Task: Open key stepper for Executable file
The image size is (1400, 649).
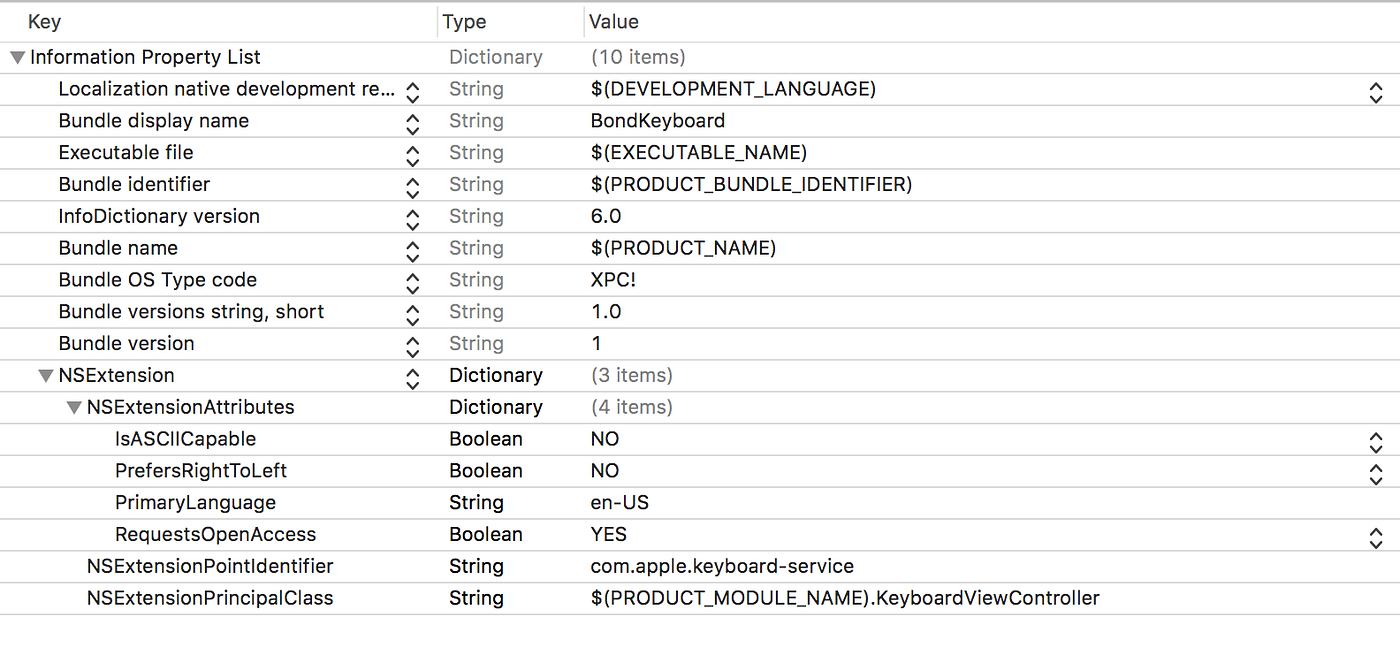Action: [x=412, y=156]
